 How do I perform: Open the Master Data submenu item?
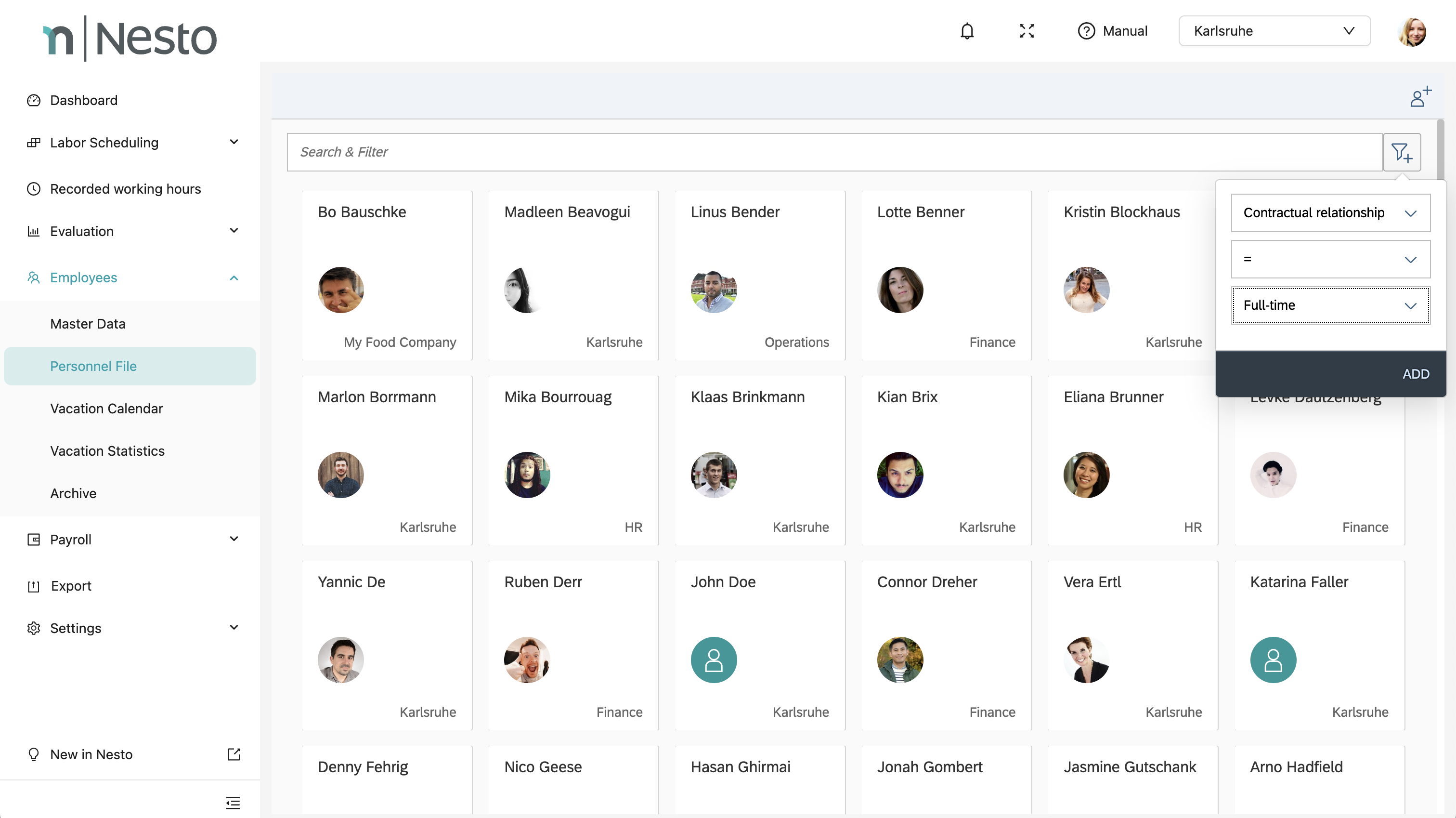(x=88, y=324)
